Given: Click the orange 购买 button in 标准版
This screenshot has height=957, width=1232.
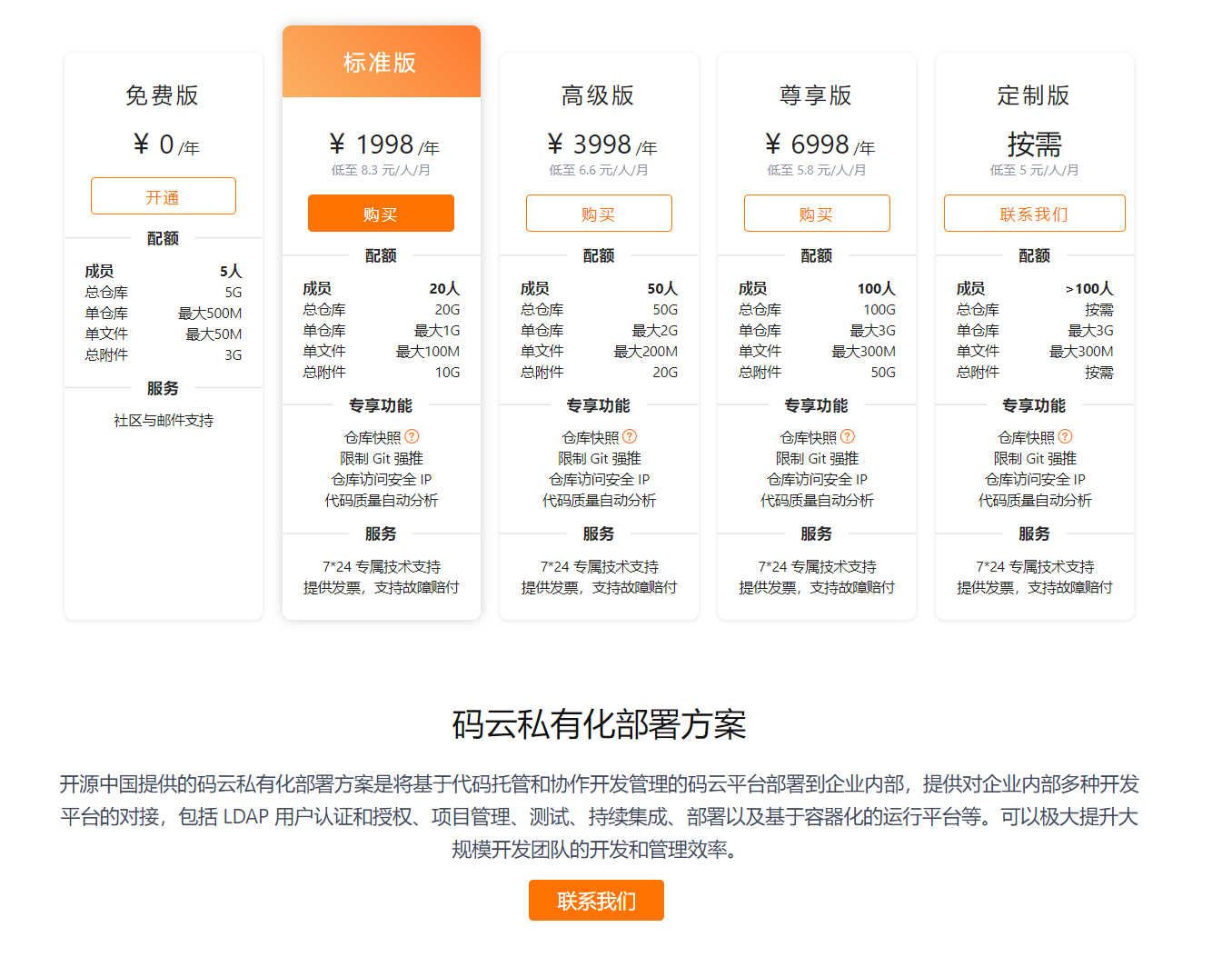Looking at the screenshot, I should pos(381,214).
